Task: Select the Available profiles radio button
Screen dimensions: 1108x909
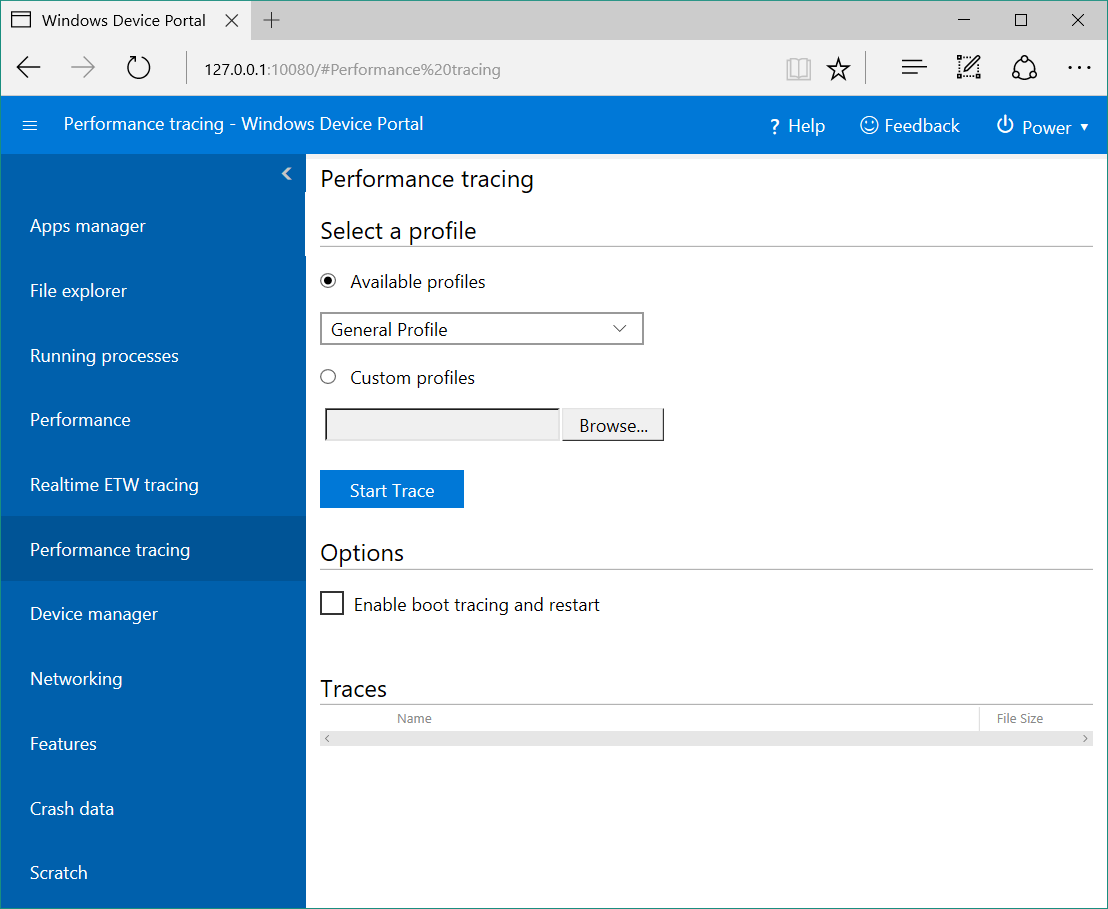Action: pyautogui.click(x=328, y=281)
